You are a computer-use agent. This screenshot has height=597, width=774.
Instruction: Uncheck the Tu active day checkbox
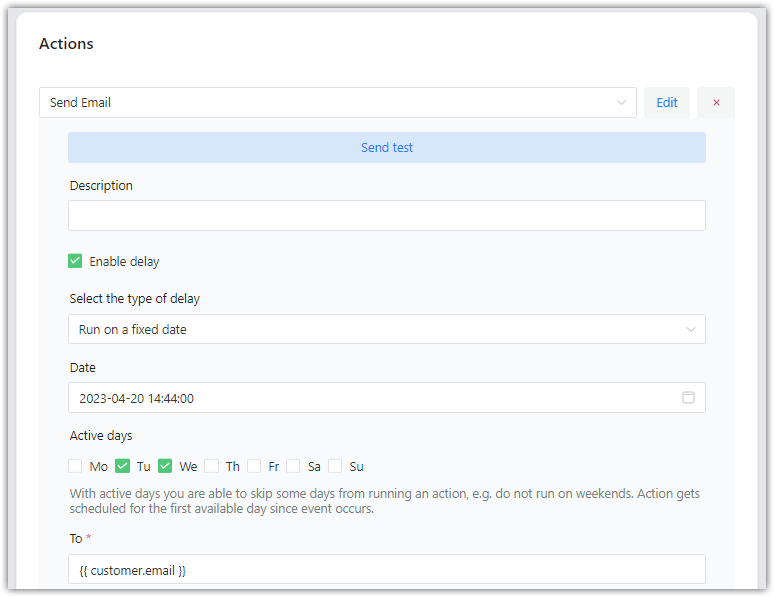coord(122,466)
